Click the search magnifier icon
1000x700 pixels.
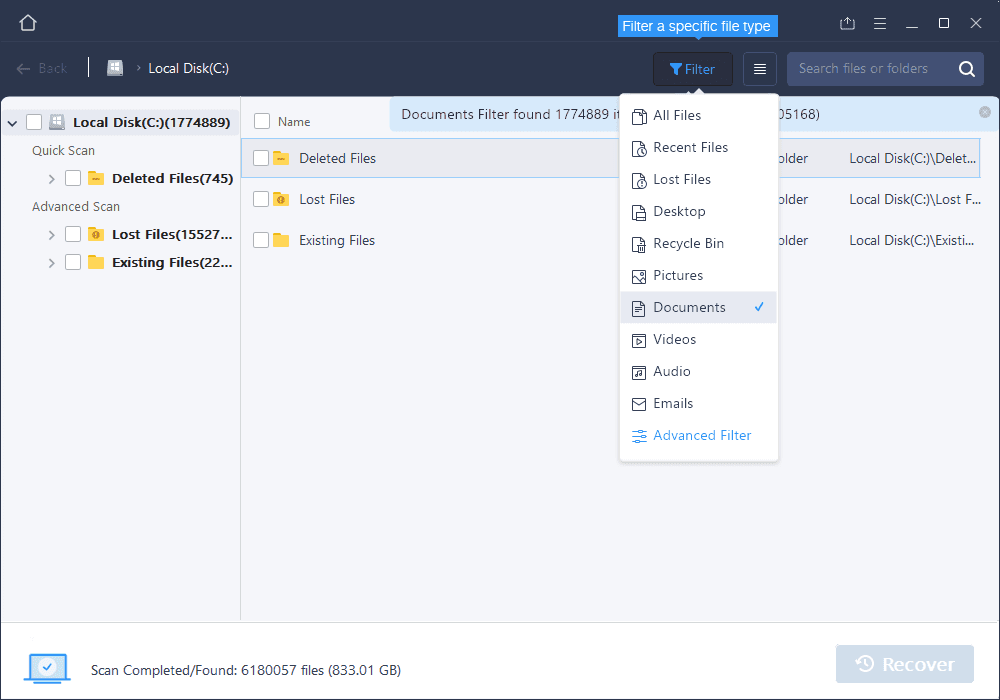(965, 68)
